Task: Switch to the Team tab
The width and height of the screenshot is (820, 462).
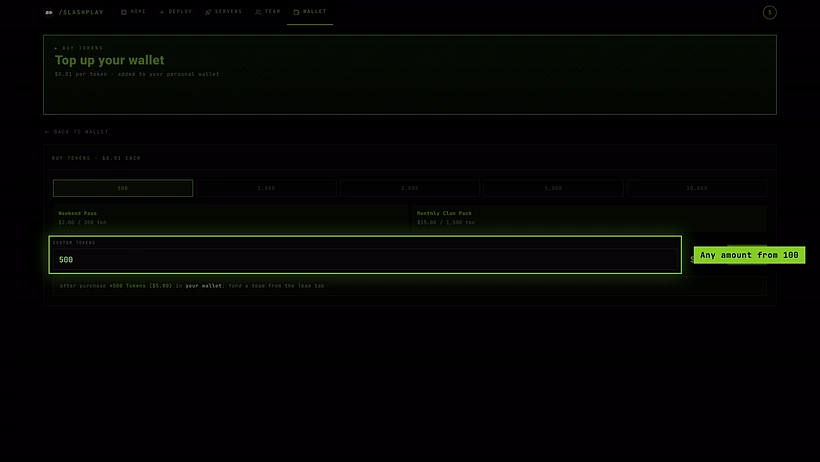Action: pyautogui.click(x=268, y=12)
